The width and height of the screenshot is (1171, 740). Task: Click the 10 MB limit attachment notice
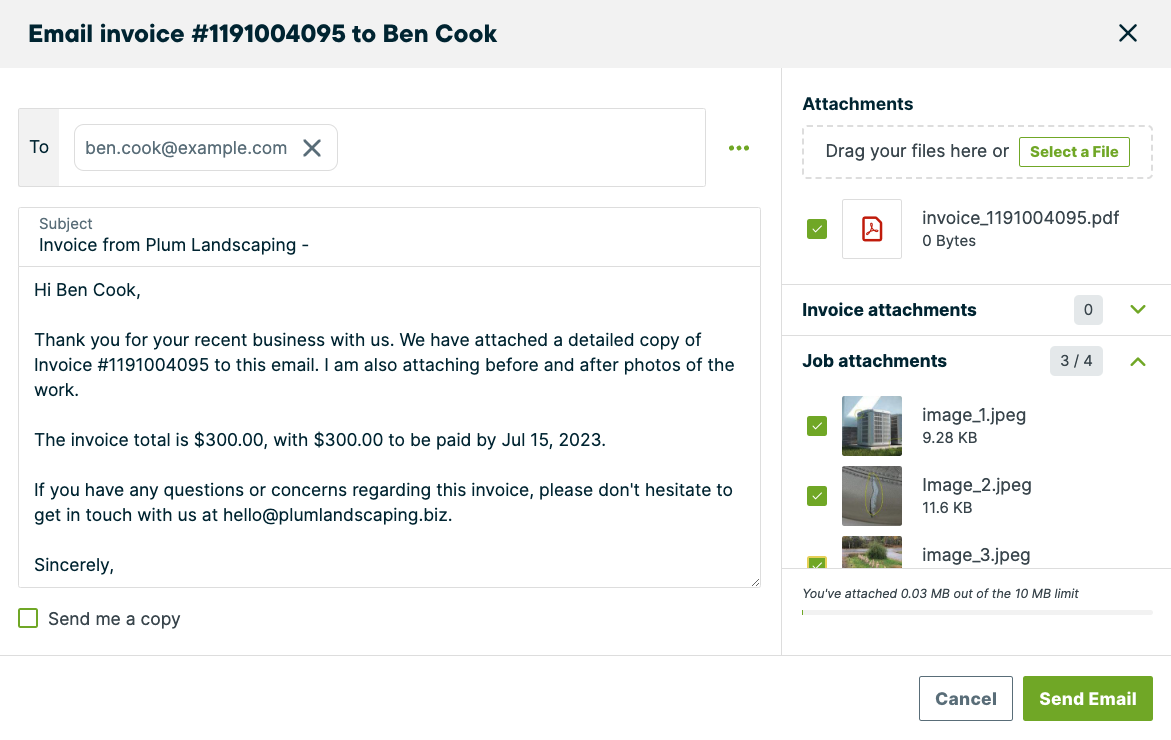(x=940, y=594)
